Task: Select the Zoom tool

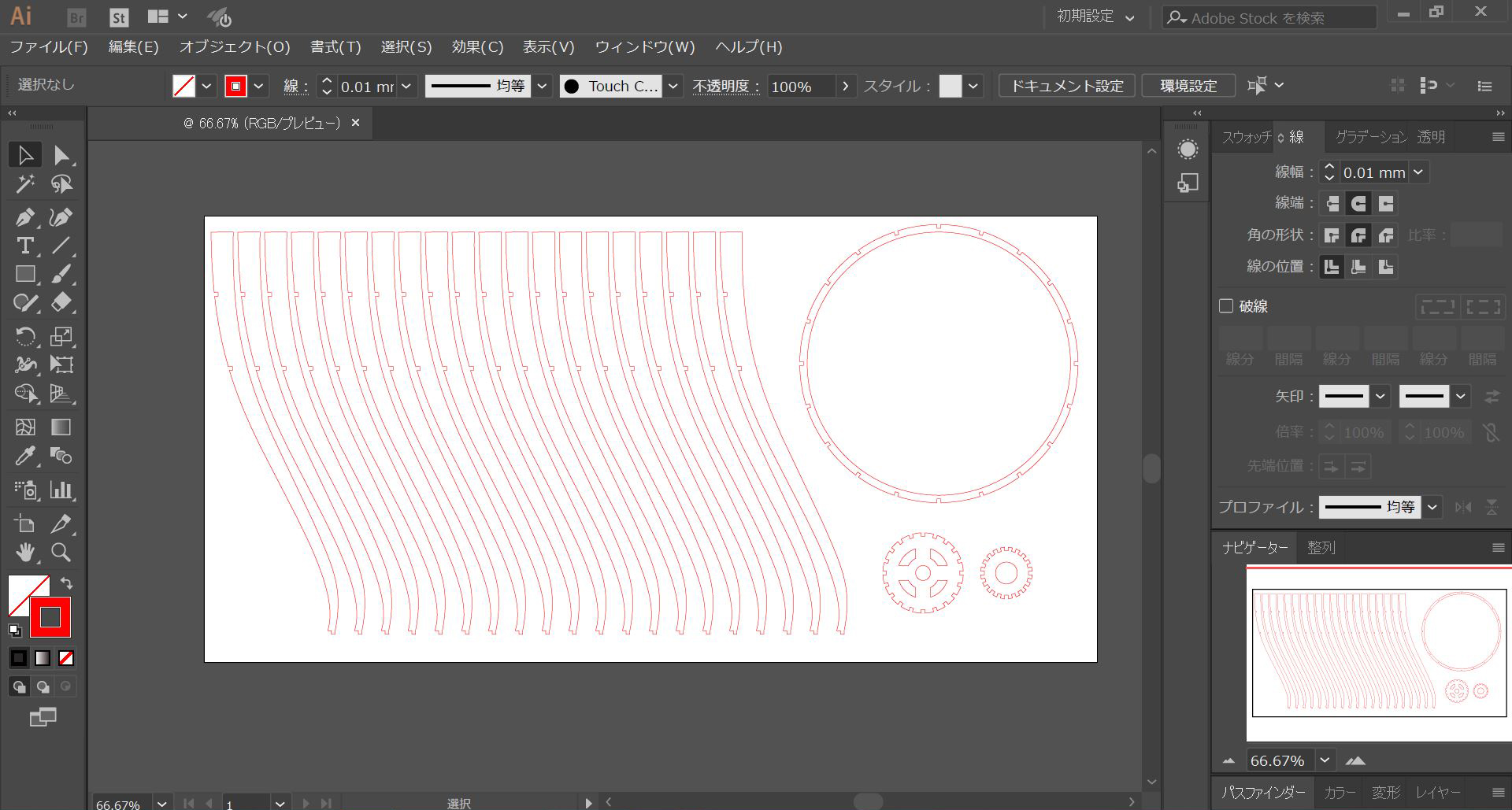Action: [61, 553]
